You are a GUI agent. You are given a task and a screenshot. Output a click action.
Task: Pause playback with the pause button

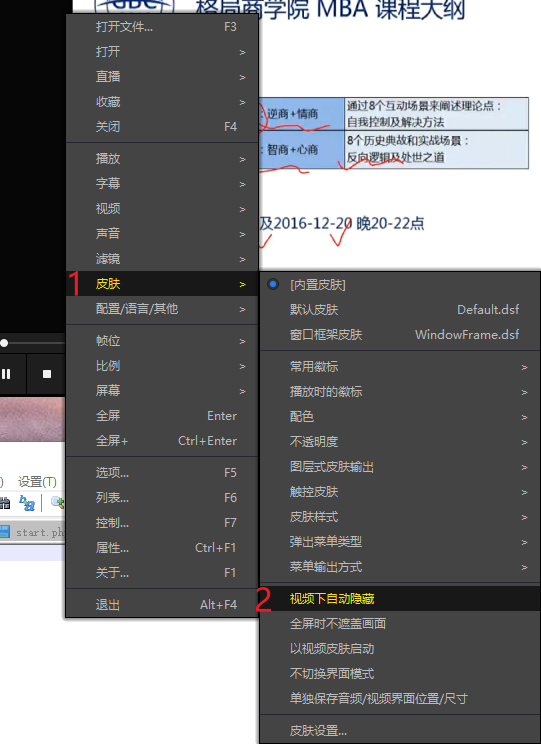[x=6, y=374]
